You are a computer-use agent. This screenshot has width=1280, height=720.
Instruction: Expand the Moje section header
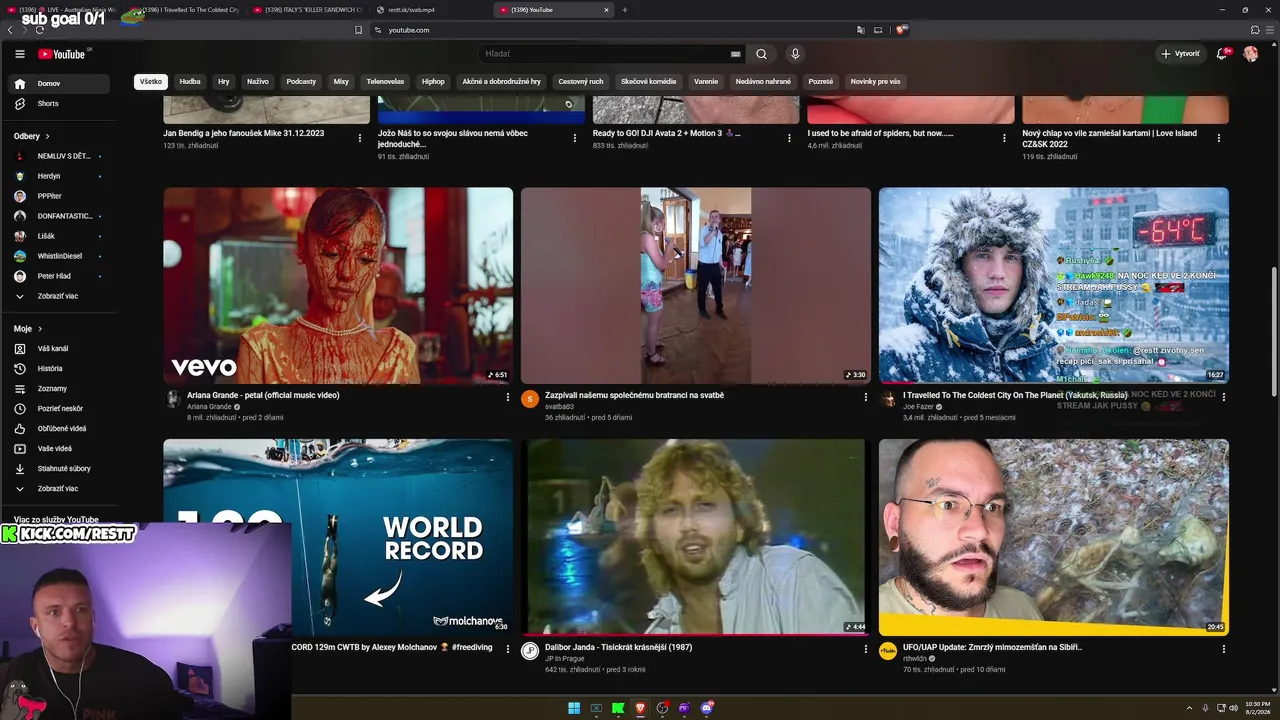click(27, 329)
